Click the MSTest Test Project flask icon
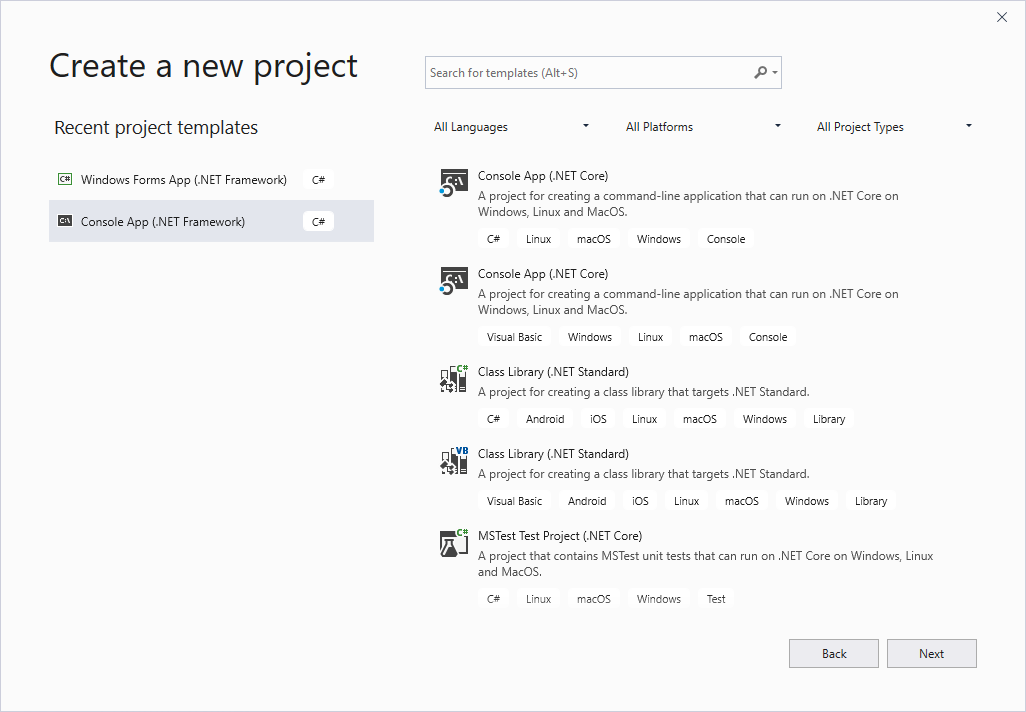 453,543
